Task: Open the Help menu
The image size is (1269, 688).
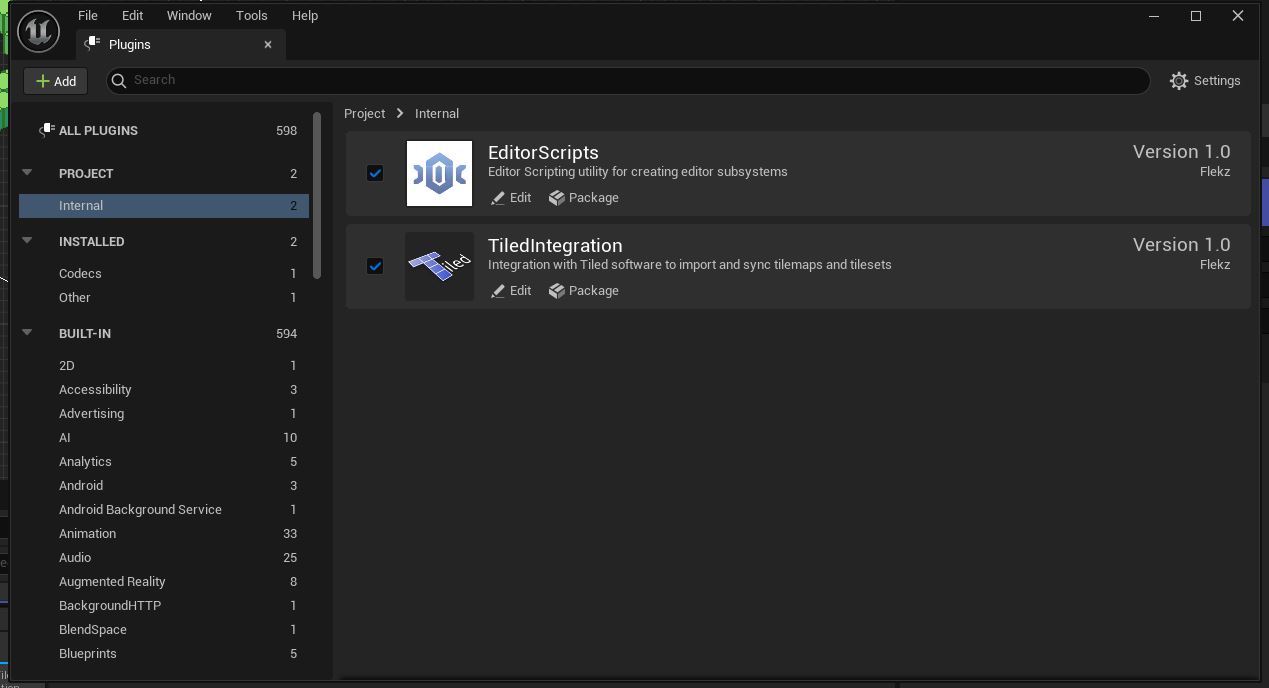Action: point(305,15)
